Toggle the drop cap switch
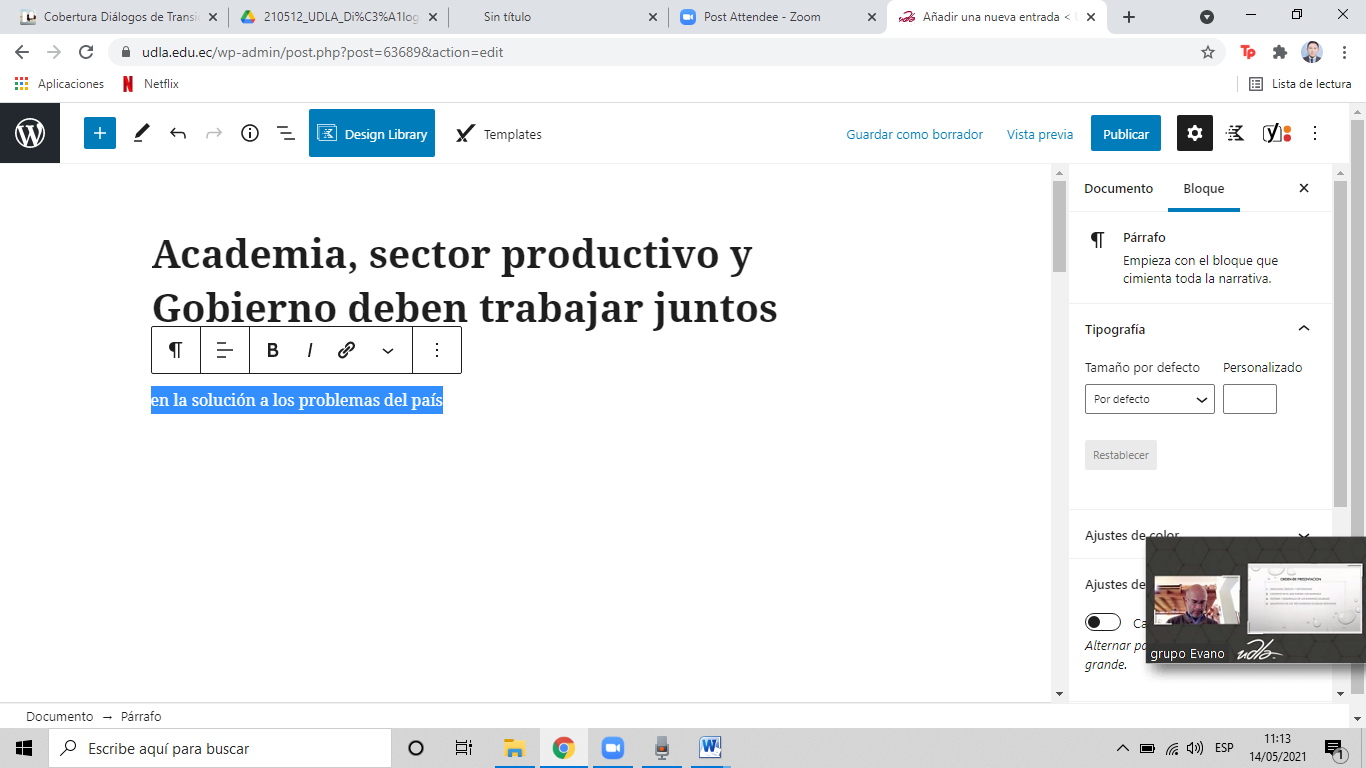This screenshot has width=1366, height=768. pyautogui.click(x=1103, y=622)
